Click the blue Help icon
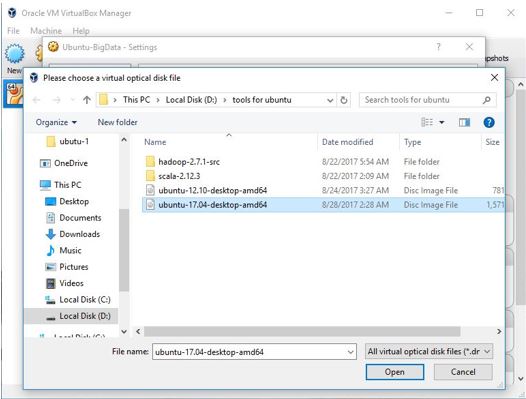Screen dimensions: 526x399 click(489, 122)
